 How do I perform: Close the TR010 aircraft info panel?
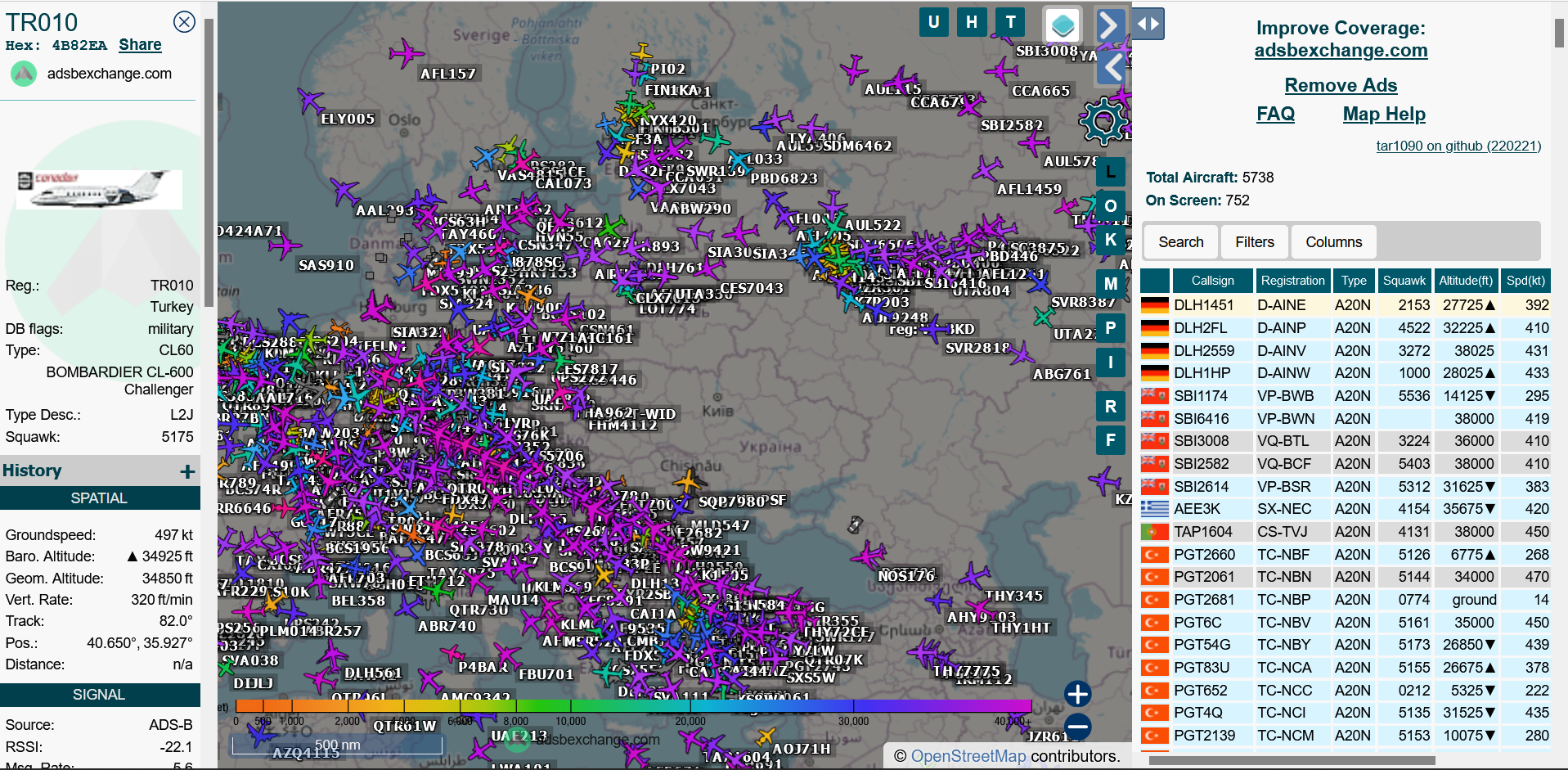pos(185,22)
